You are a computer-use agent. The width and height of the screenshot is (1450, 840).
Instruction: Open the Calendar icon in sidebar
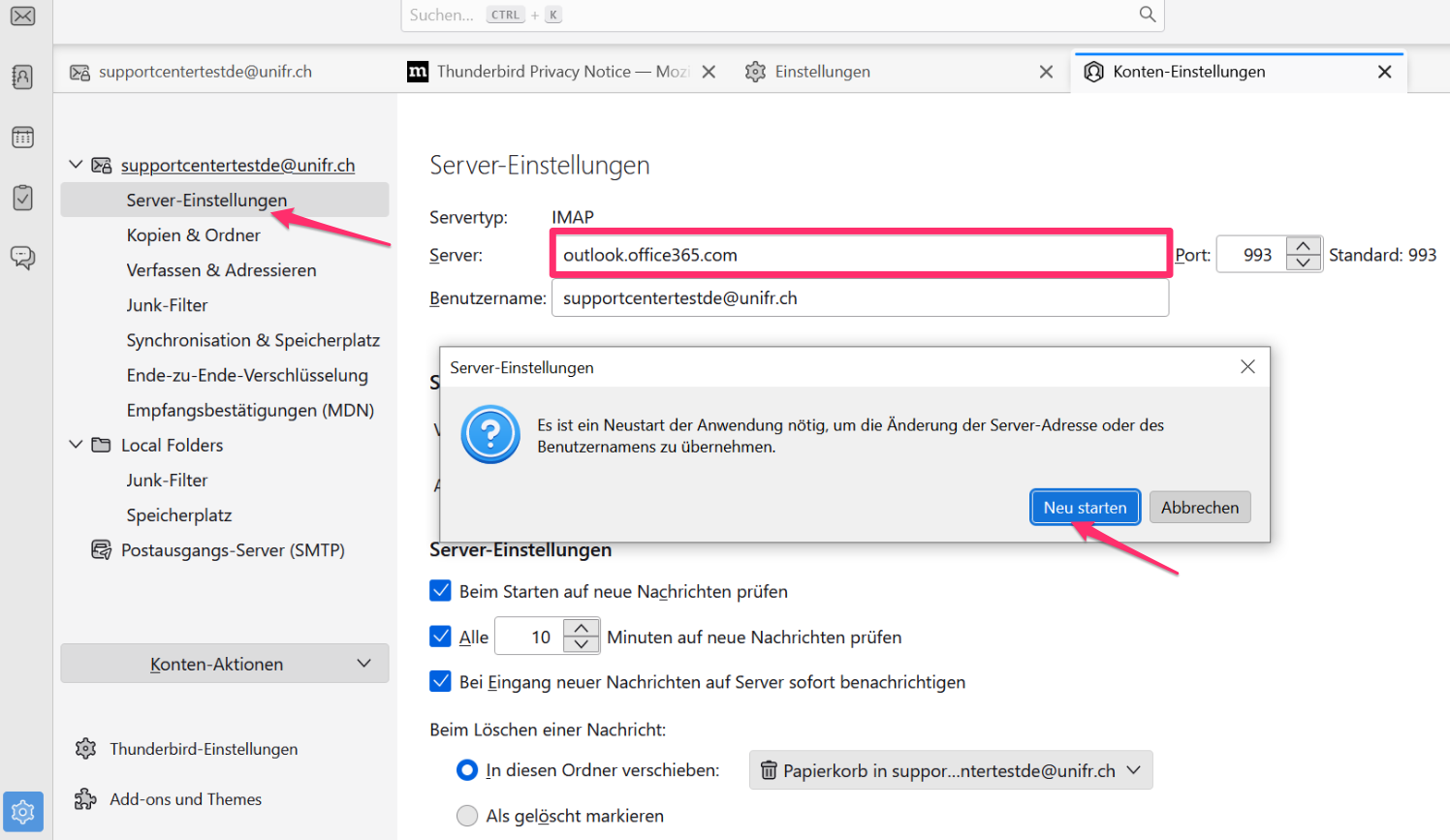[23, 138]
